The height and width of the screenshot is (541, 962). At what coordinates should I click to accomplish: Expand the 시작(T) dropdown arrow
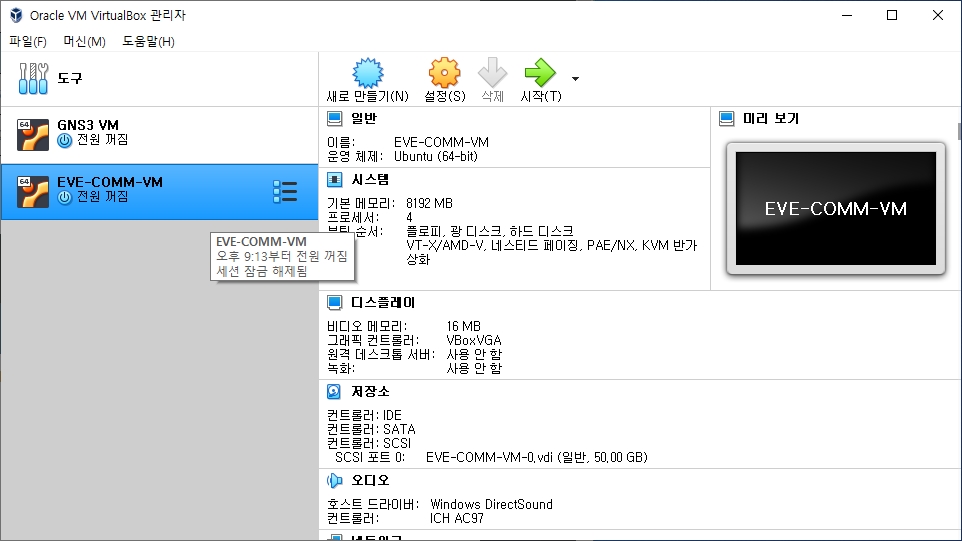tap(575, 79)
